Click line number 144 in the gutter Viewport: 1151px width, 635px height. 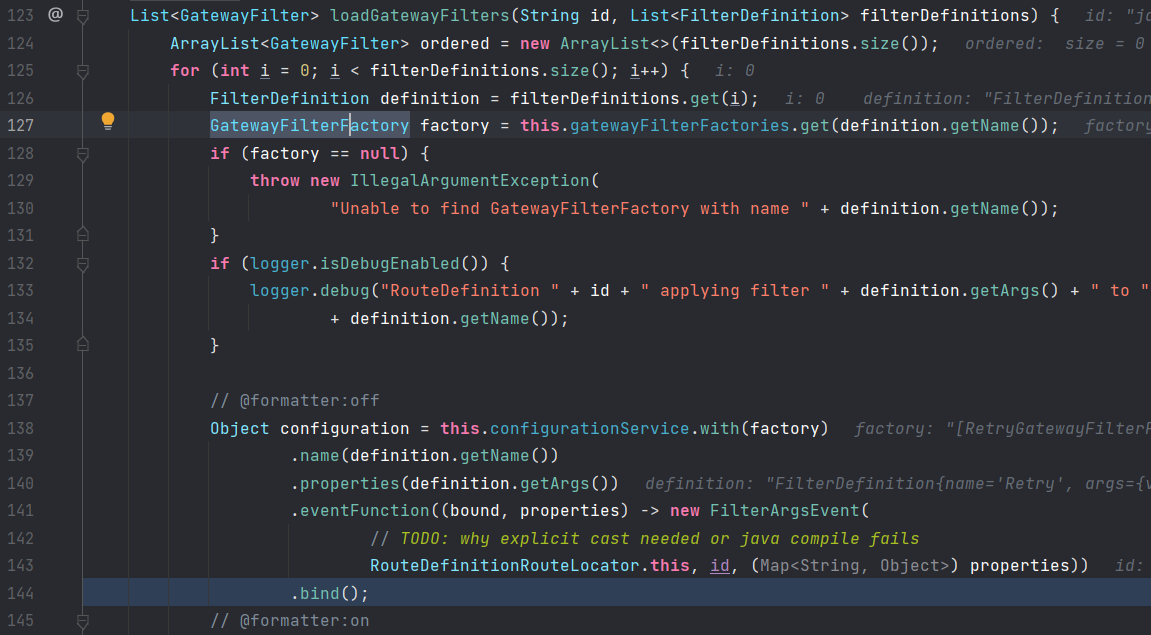(20, 593)
